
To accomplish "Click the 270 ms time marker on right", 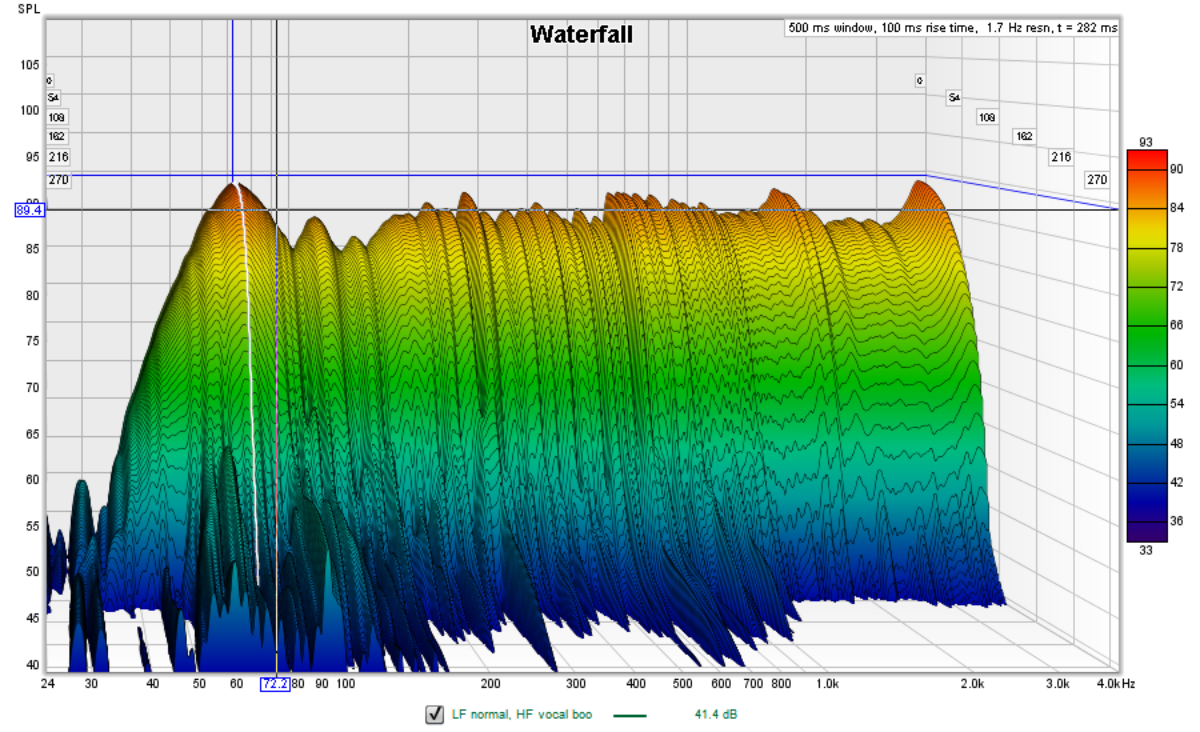I will [1097, 180].
